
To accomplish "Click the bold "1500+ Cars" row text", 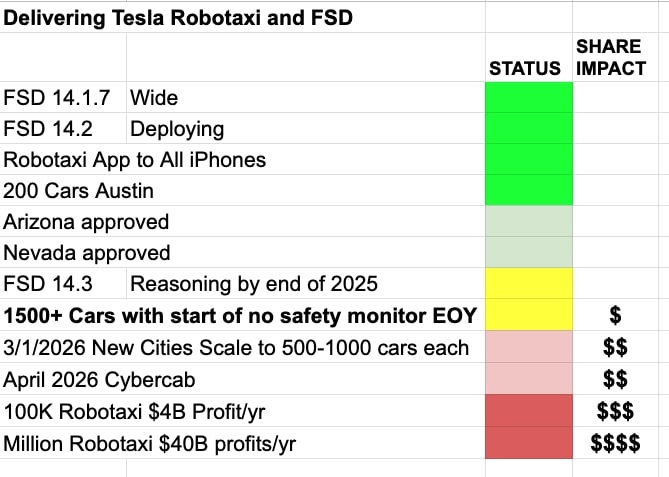I will point(240,316).
